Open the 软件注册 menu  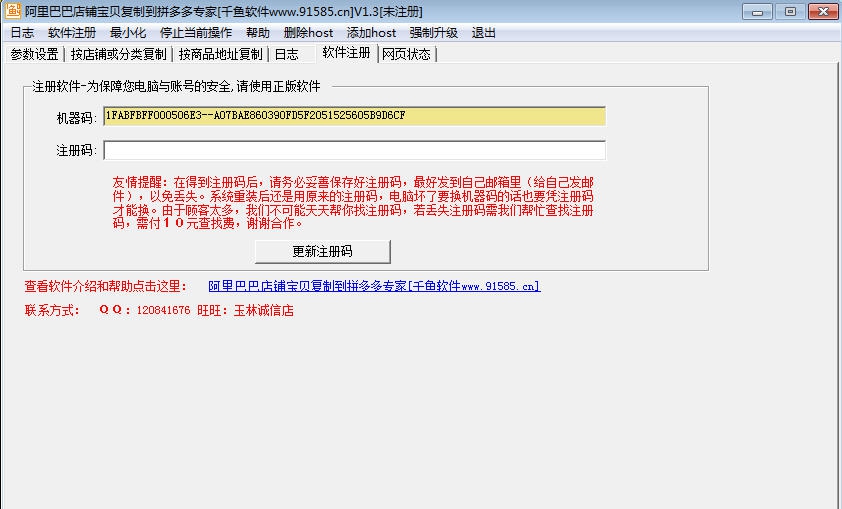[x=72, y=33]
